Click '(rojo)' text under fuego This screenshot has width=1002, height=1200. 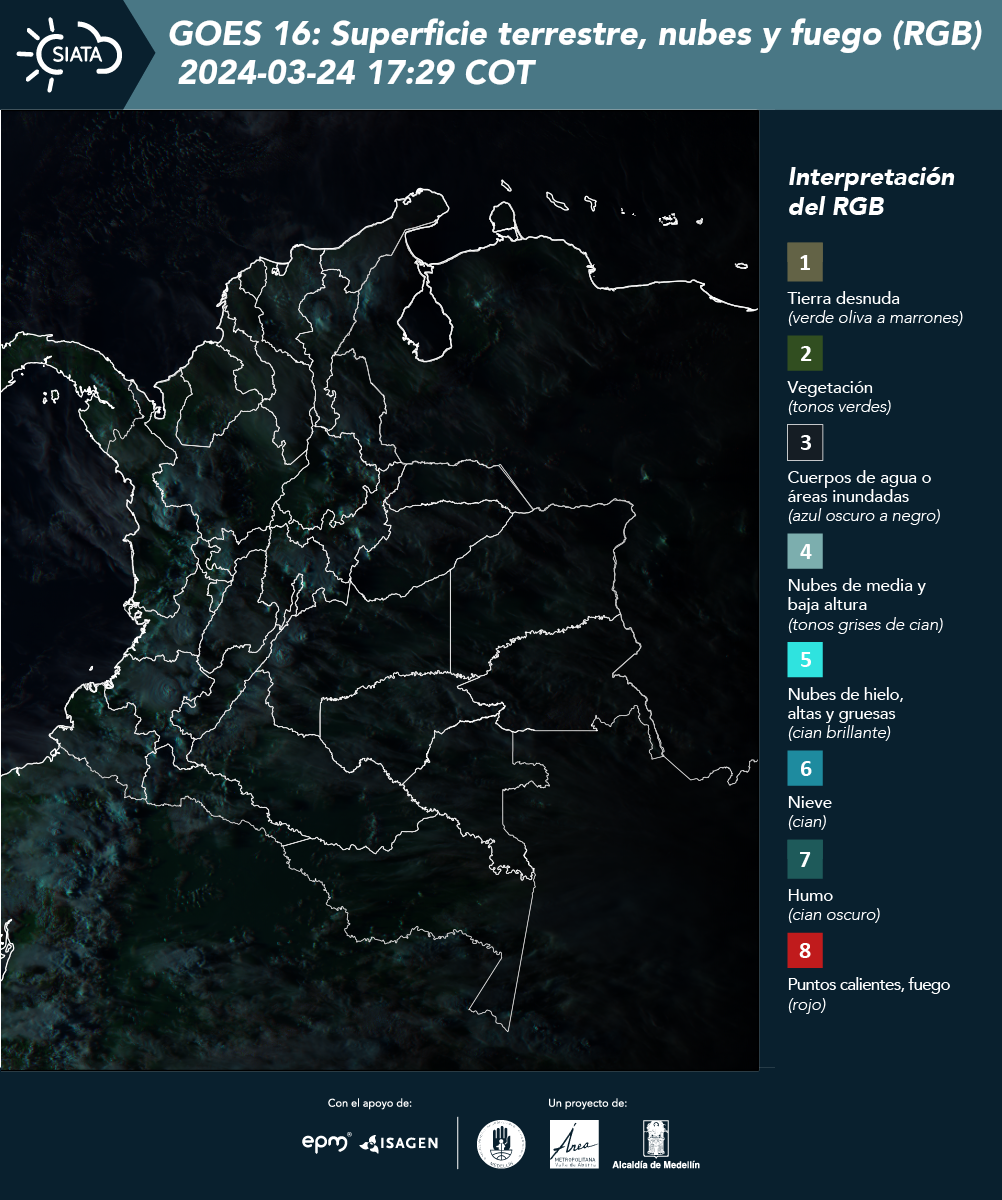pos(807,1005)
